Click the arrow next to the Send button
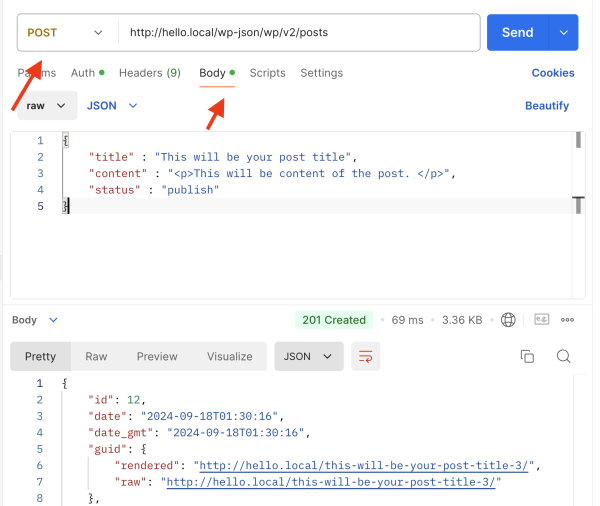The width and height of the screenshot is (600, 506). (x=564, y=32)
